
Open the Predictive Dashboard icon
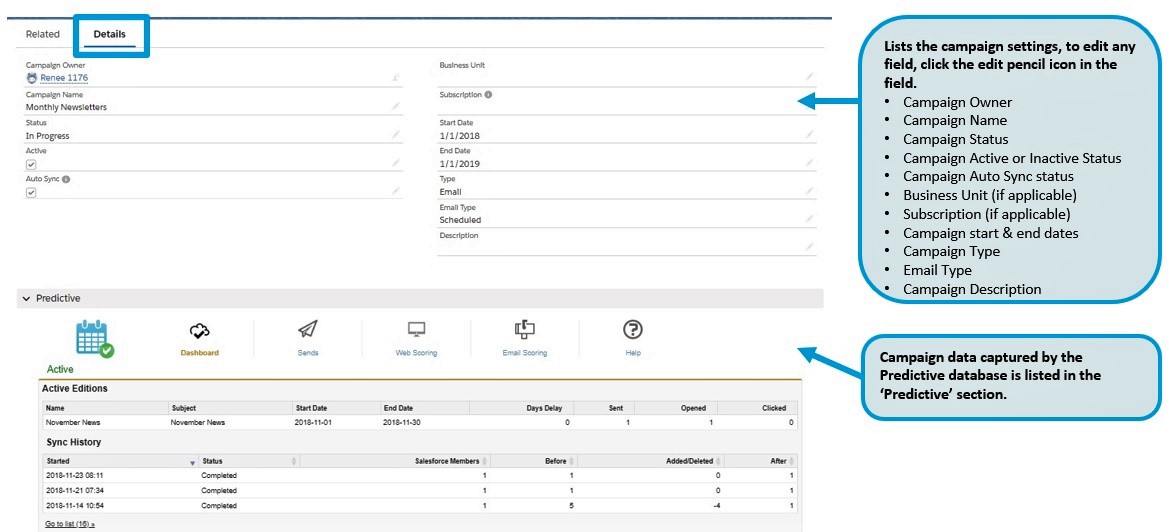click(199, 331)
